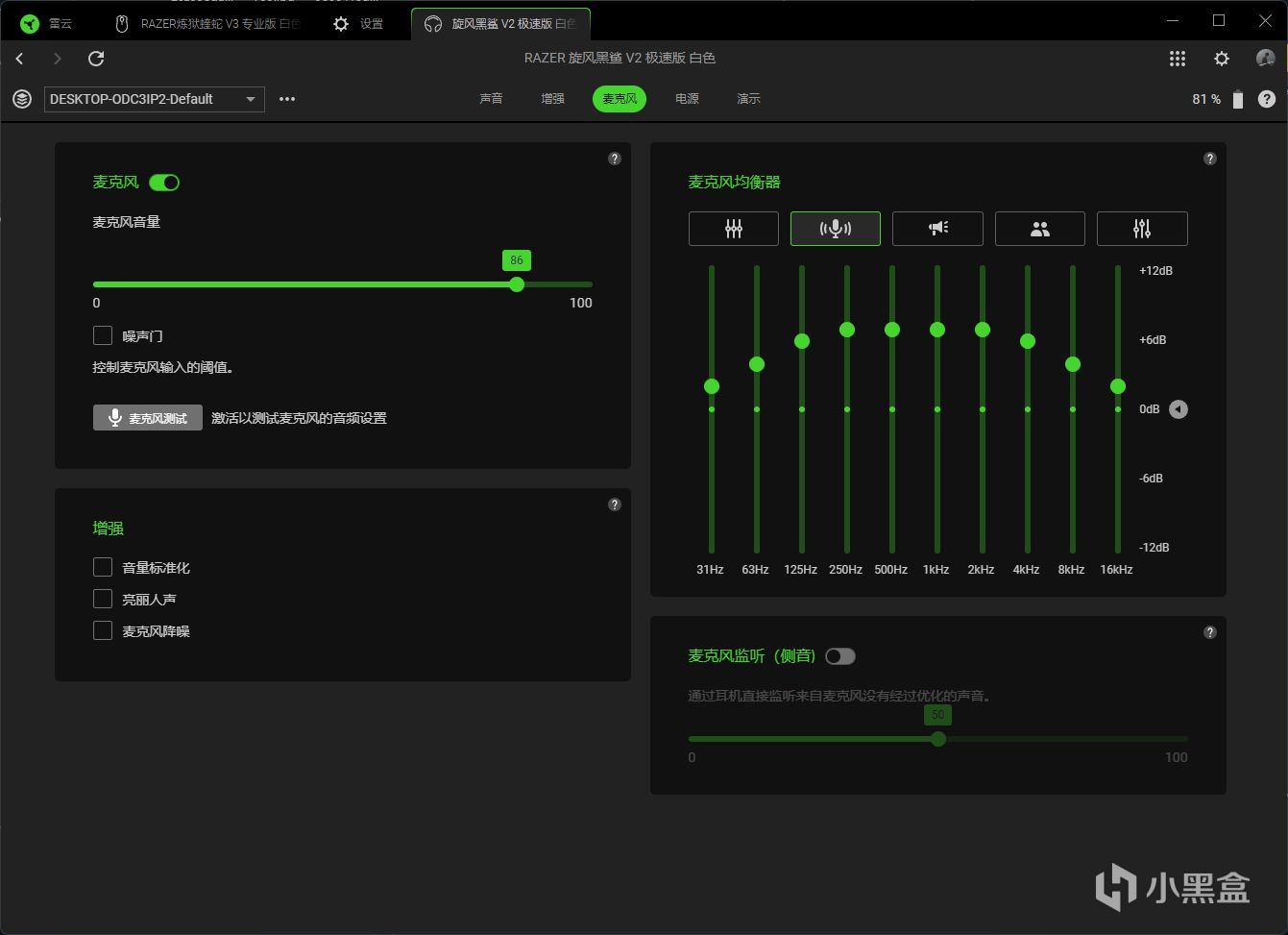The image size is (1288, 935).
Task: Click the 2kHz equalizer band handle
Action: [x=983, y=330]
